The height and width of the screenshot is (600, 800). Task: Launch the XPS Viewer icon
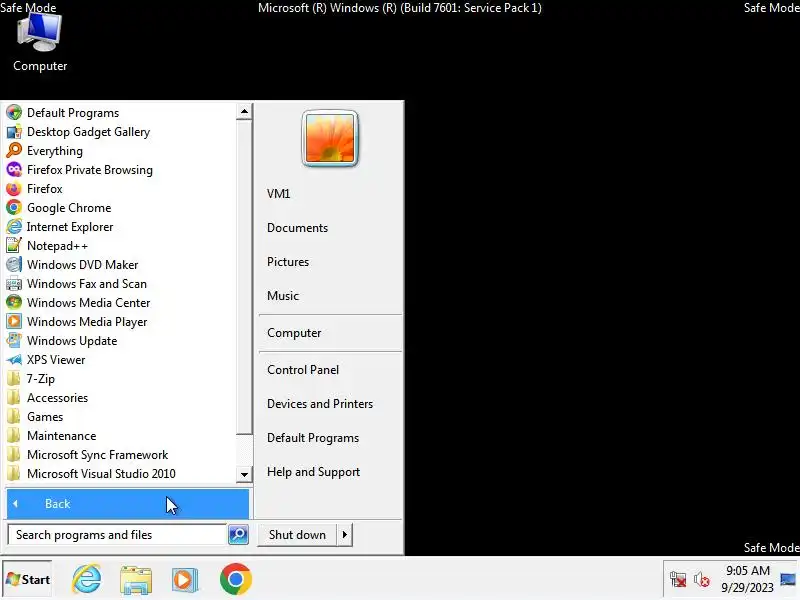14,360
